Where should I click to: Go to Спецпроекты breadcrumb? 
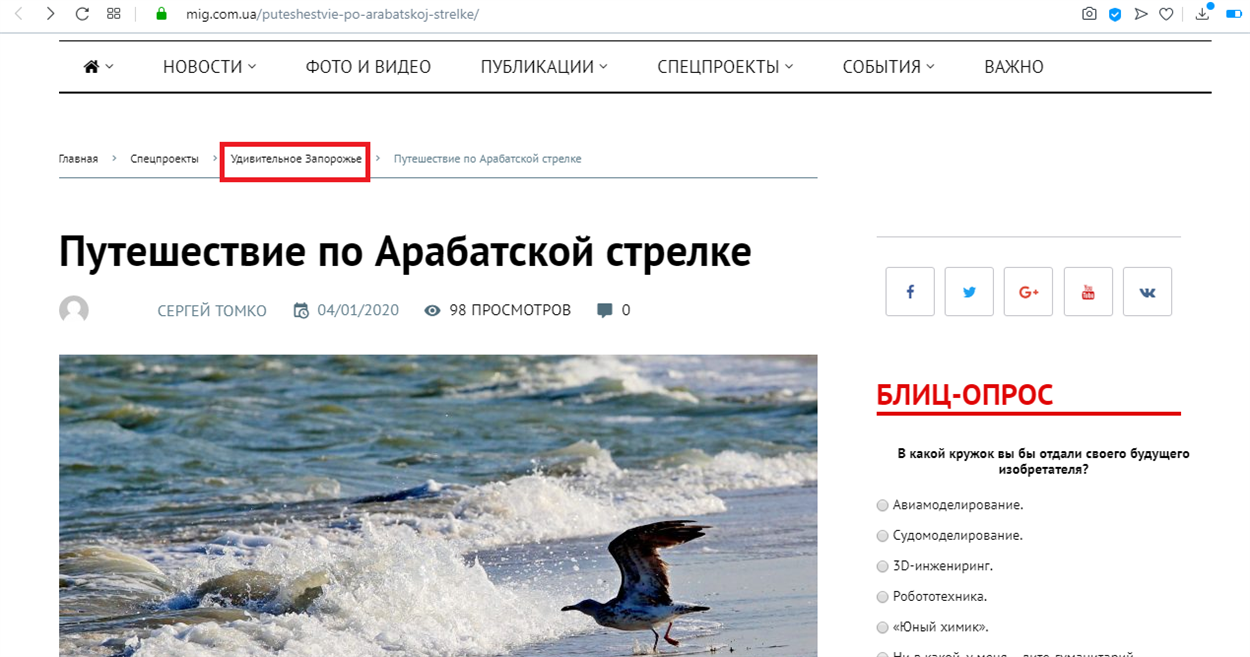pyautogui.click(x=164, y=159)
